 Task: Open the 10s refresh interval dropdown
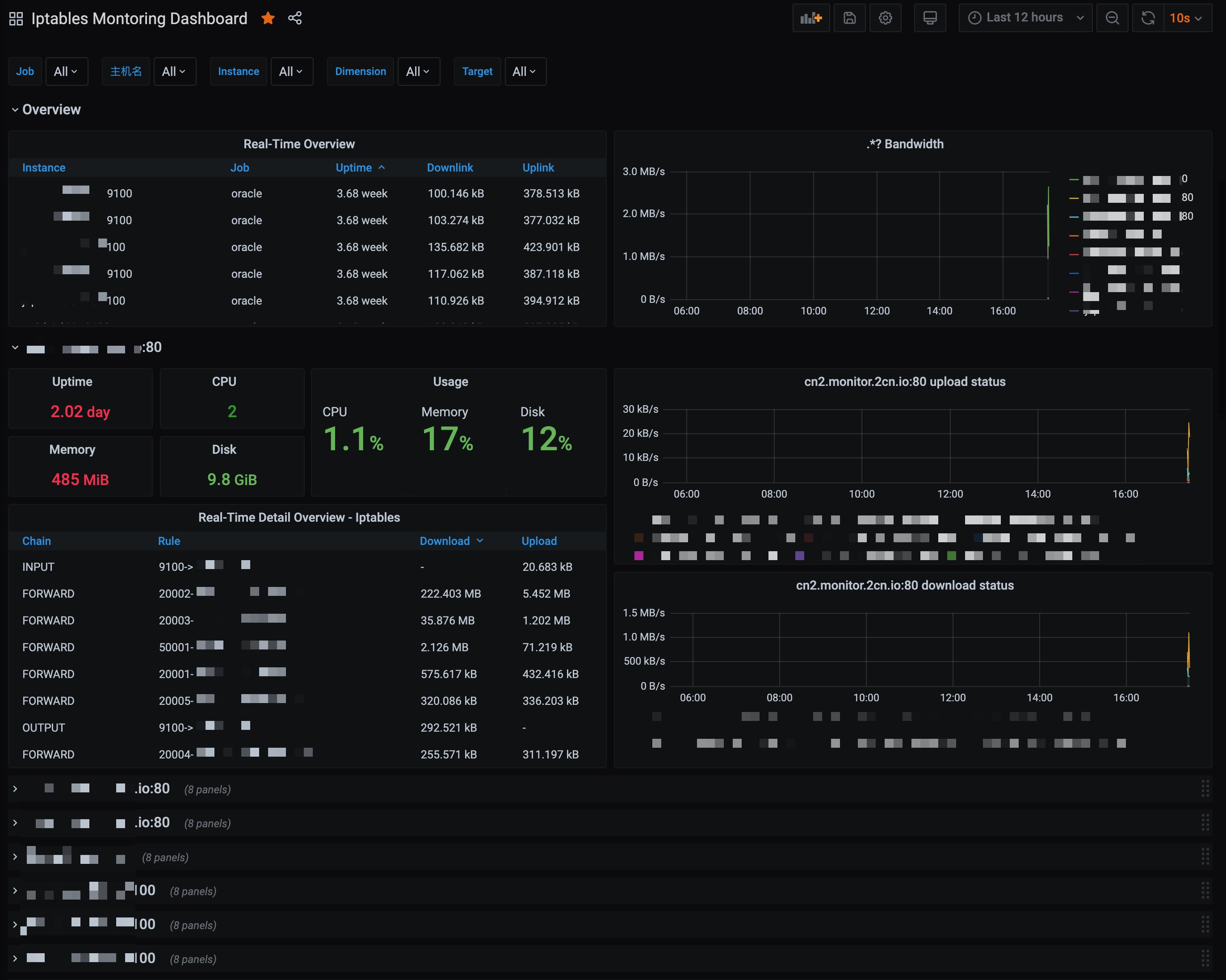(x=1186, y=18)
